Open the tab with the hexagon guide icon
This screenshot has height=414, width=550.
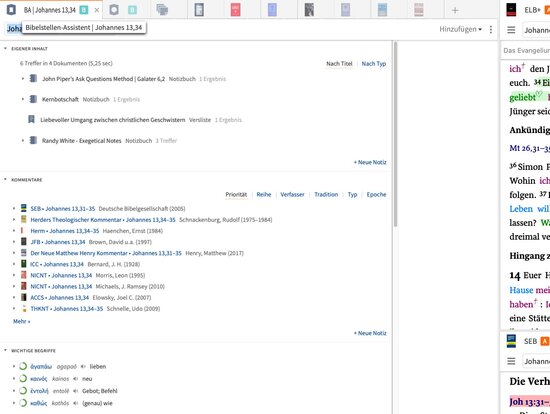114,10
